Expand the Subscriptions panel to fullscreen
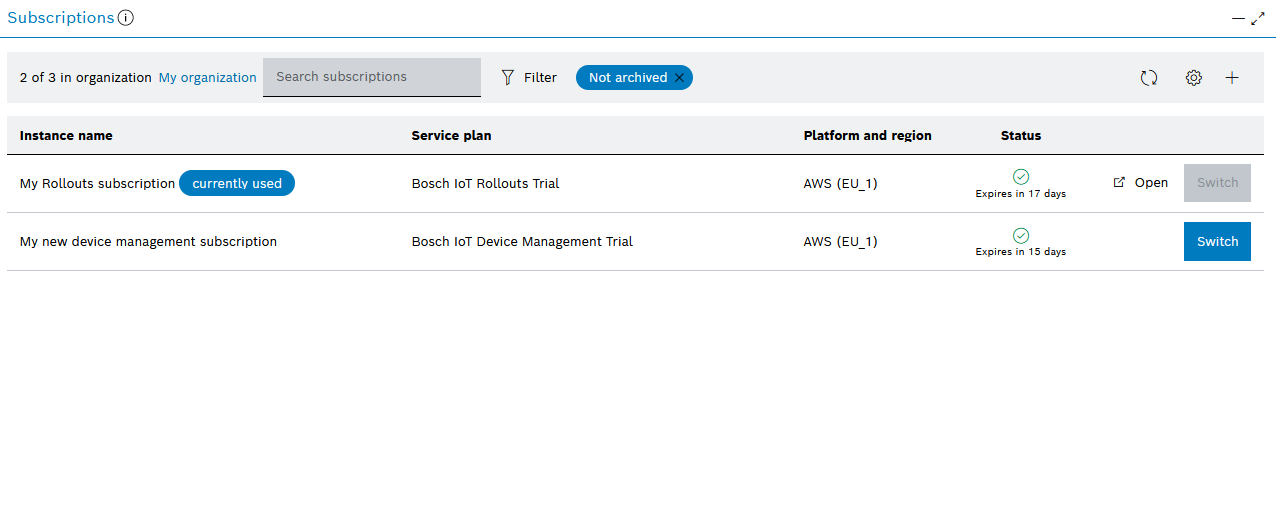The width and height of the screenshot is (1276, 510). click(x=1258, y=18)
